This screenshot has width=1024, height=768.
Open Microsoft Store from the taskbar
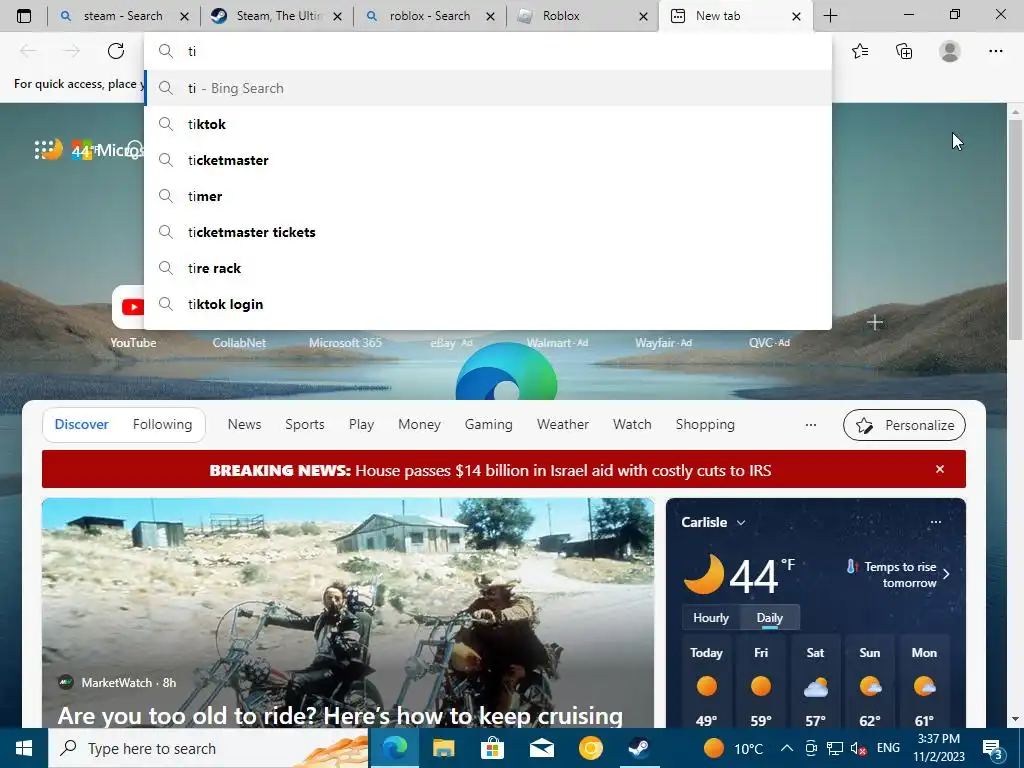point(492,748)
